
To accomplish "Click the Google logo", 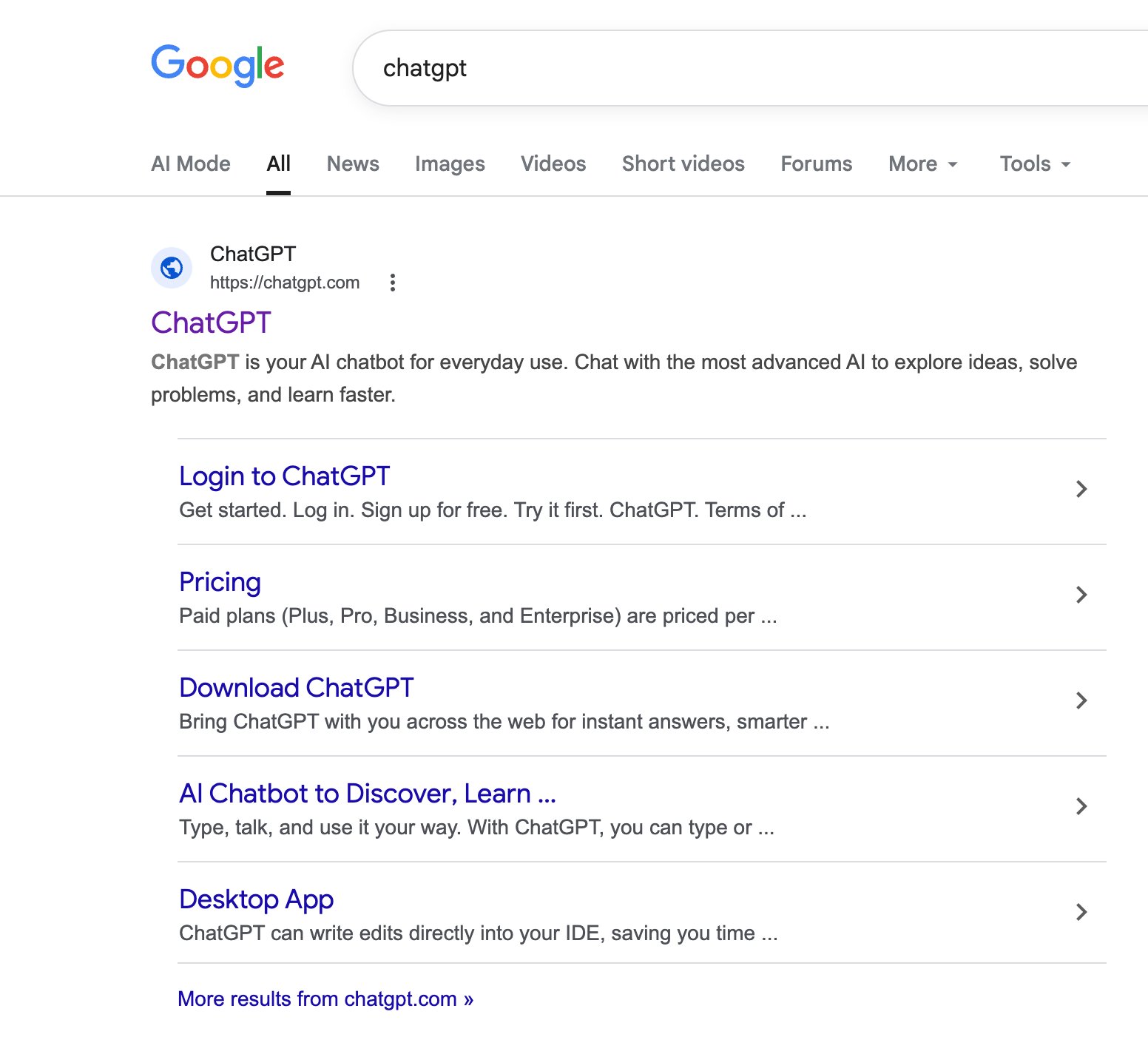I will click(x=218, y=65).
